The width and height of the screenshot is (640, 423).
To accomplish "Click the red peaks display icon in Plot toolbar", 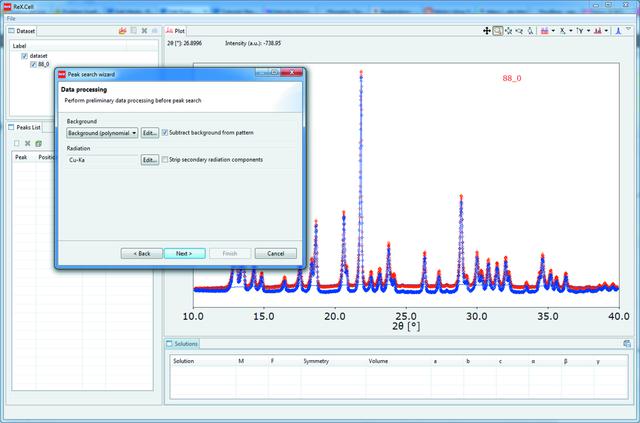I will tap(598, 31).
